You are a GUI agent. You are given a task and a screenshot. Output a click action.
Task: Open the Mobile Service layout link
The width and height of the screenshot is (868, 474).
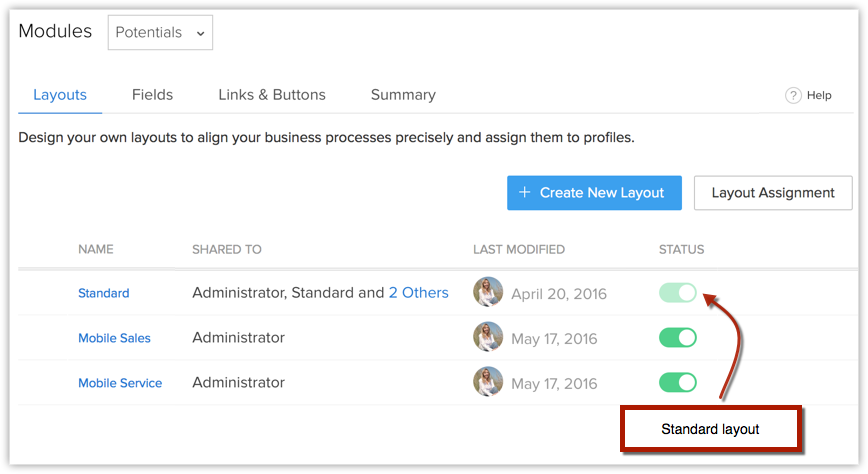pyautogui.click(x=120, y=383)
